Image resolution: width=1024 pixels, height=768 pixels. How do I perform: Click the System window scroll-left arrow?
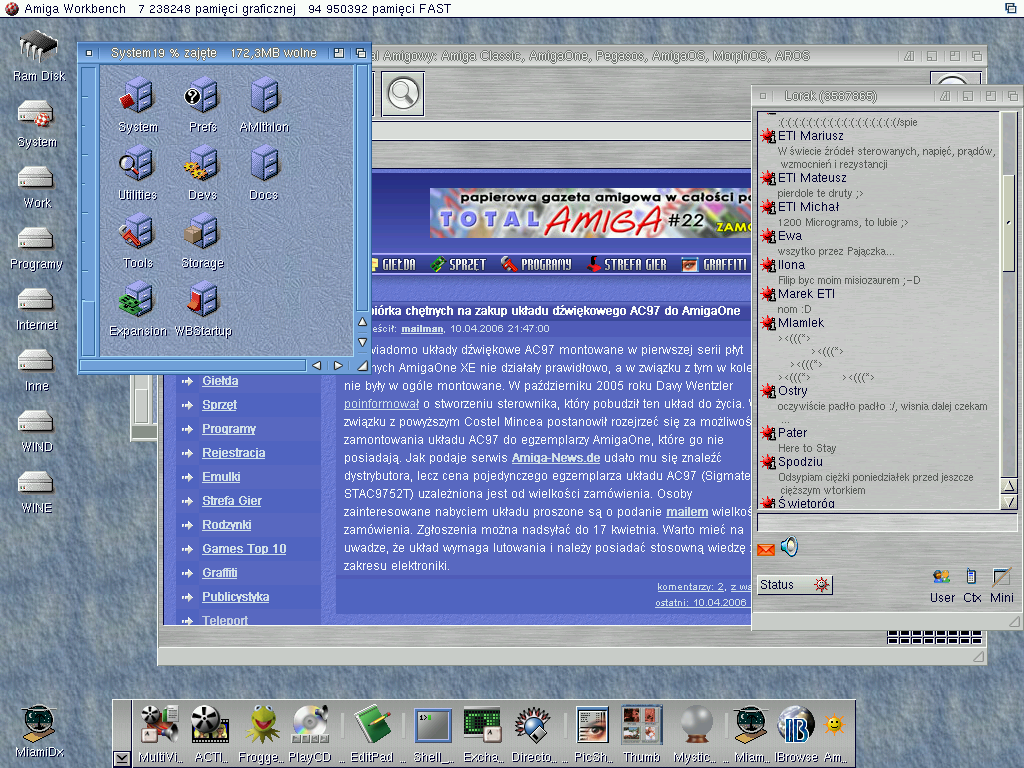(x=317, y=366)
